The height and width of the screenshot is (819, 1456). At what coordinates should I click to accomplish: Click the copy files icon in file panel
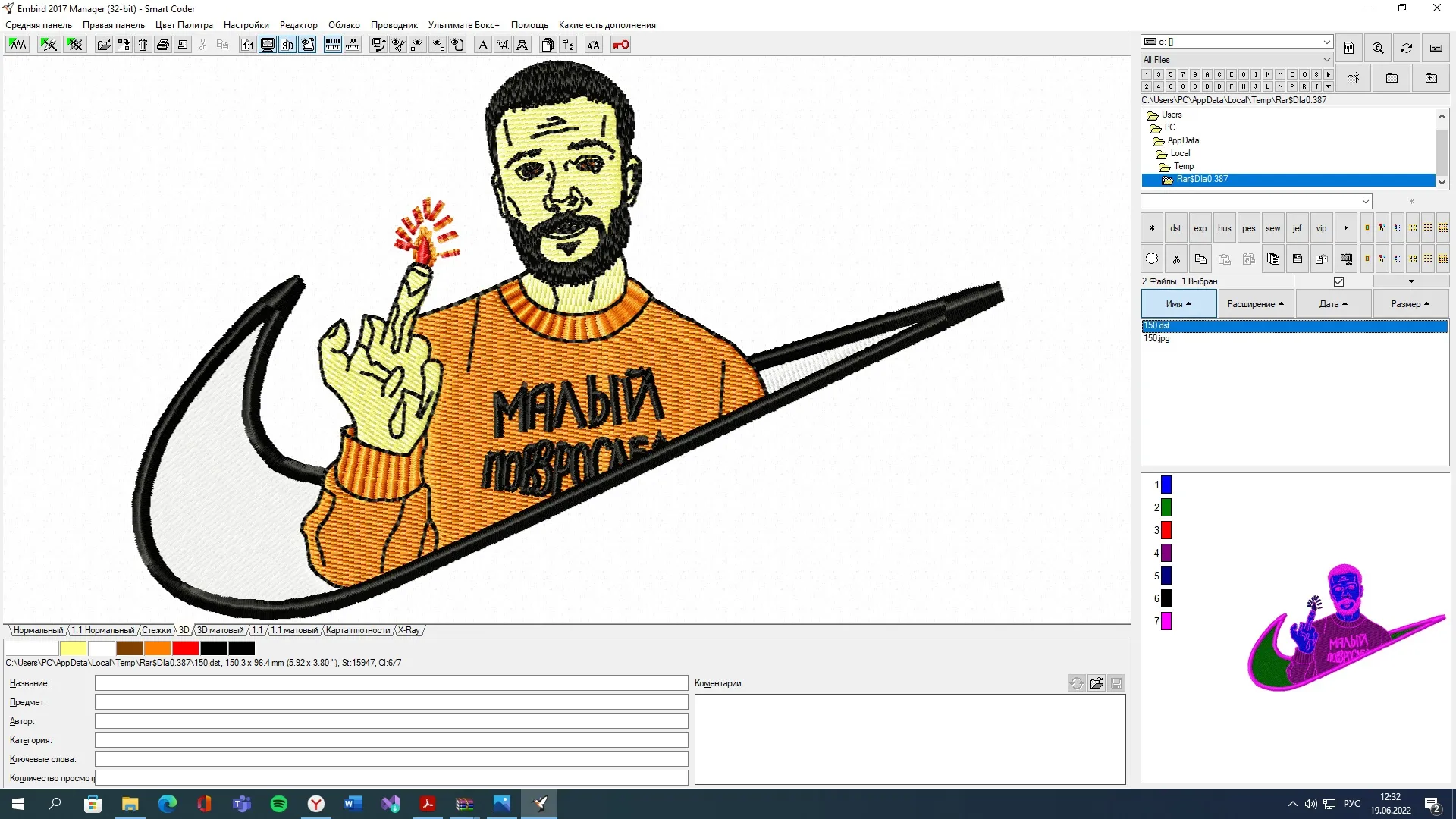[x=1200, y=259]
